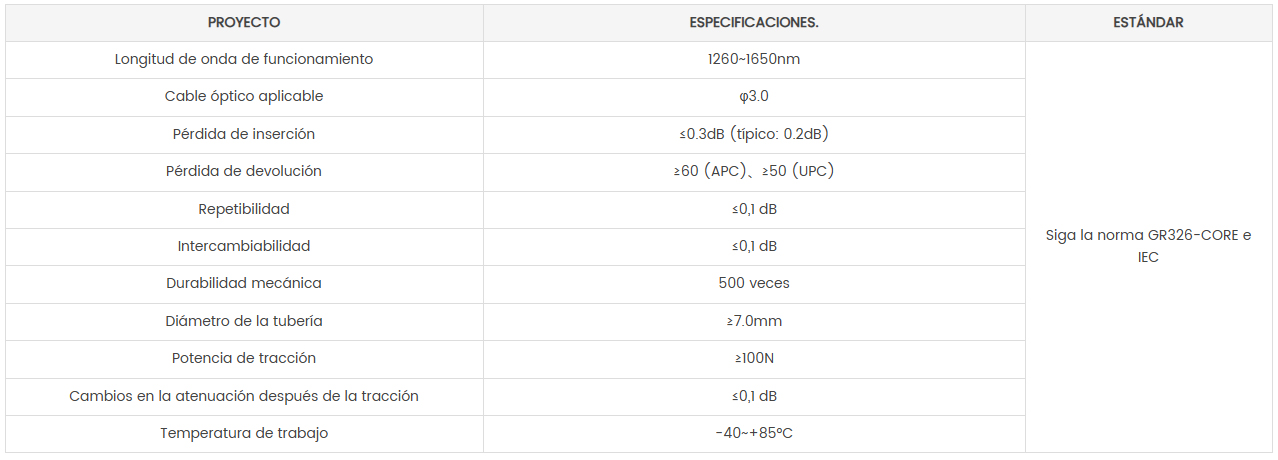Select the ≥60 (APC)、≥50 (UPC) cell

pyautogui.click(x=754, y=171)
